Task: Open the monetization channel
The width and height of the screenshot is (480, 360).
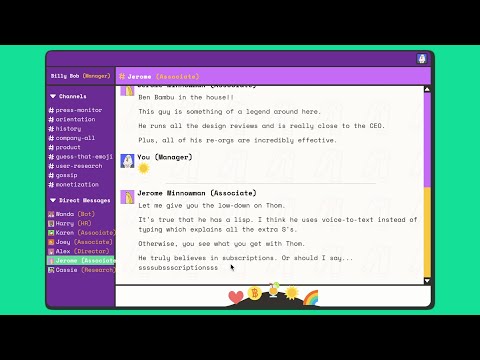Action: coord(74,185)
